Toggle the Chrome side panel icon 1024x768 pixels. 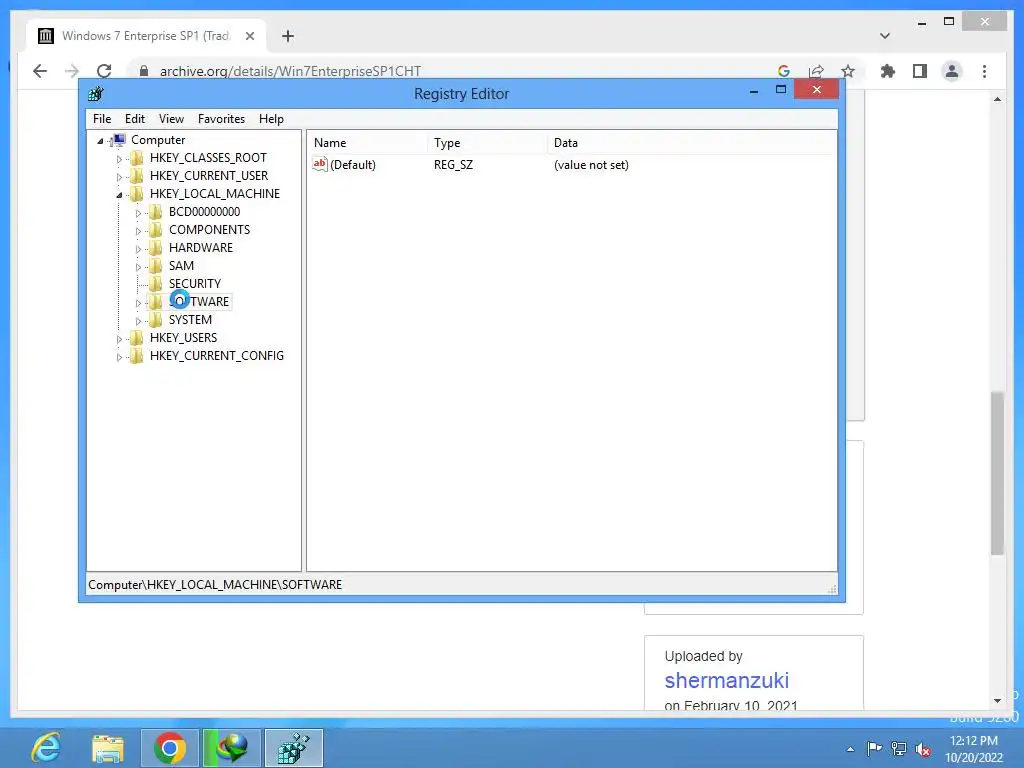pyautogui.click(x=920, y=71)
